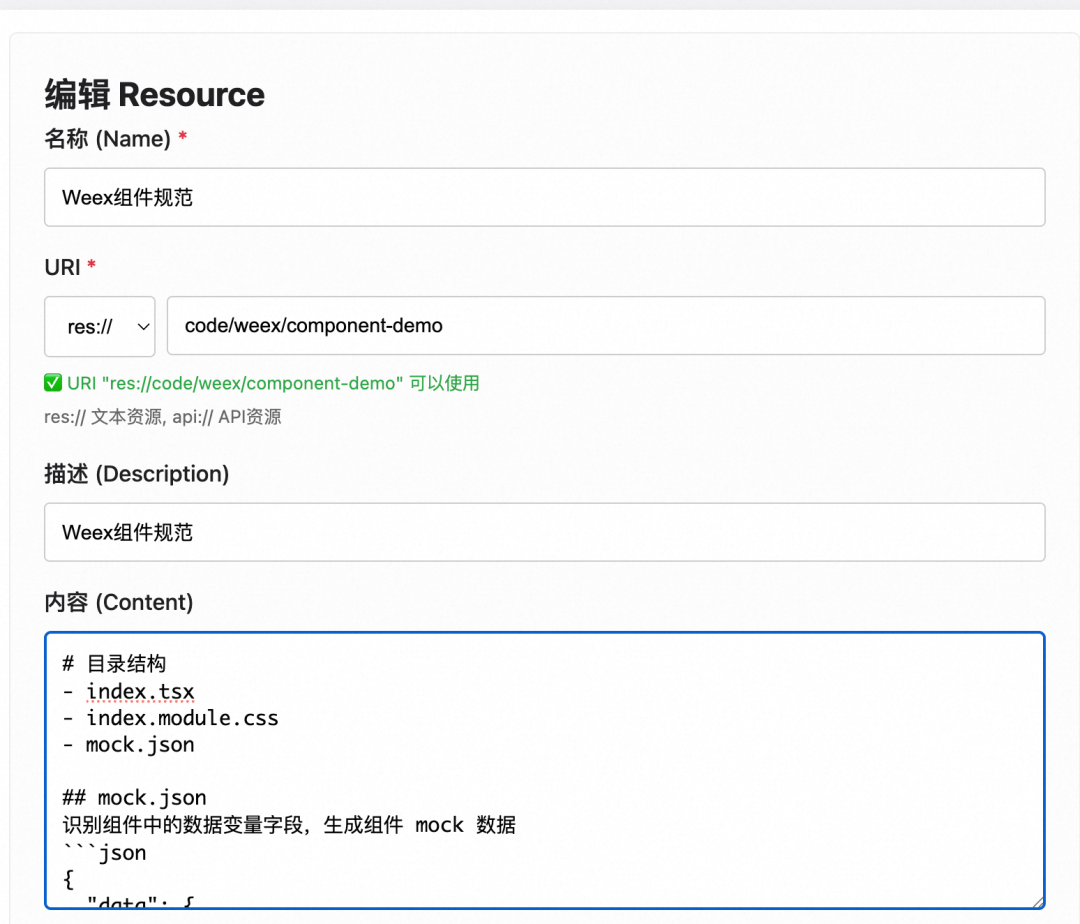The height and width of the screenshot is (924, 1080).
Task: Click the 名称 (Name) label
Action: pyautogui.click(x=107, y=138)
